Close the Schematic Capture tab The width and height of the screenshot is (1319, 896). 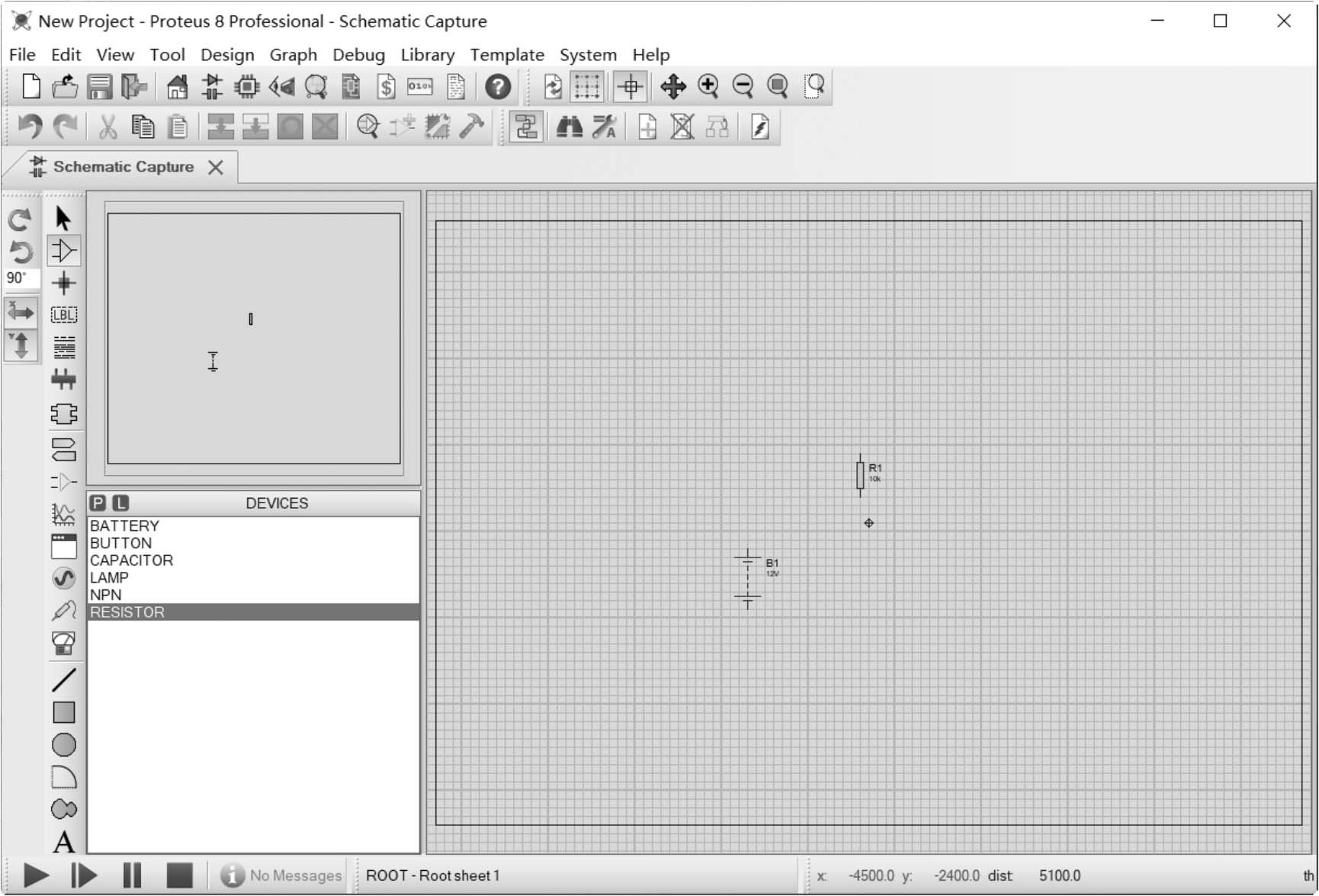[x=216, y=168]
